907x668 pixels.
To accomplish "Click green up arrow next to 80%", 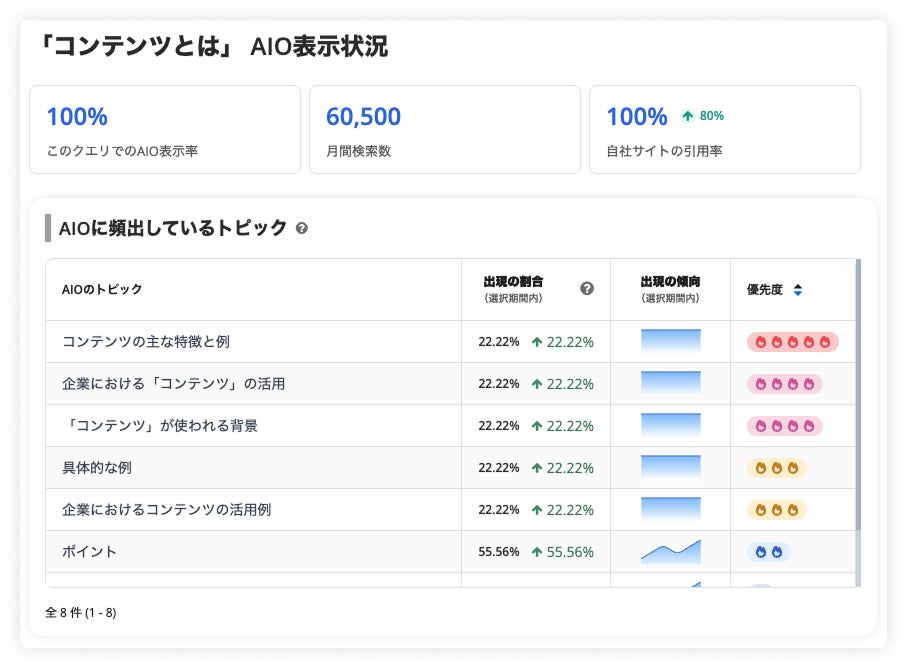I will [x=687, y=116].
